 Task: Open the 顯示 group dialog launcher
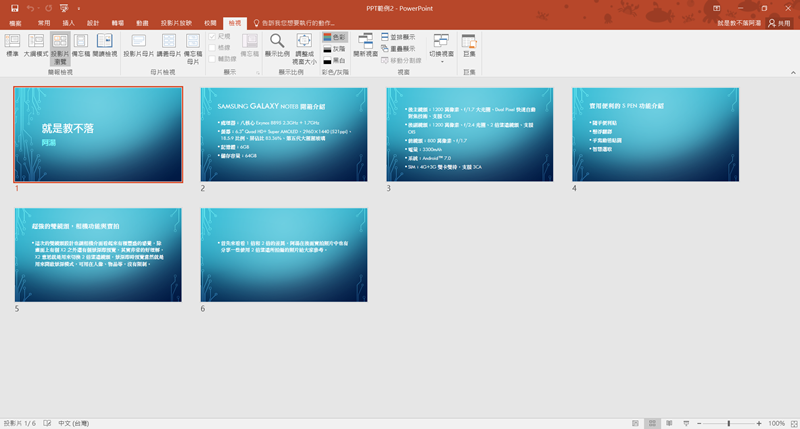[x=257, y=72]
